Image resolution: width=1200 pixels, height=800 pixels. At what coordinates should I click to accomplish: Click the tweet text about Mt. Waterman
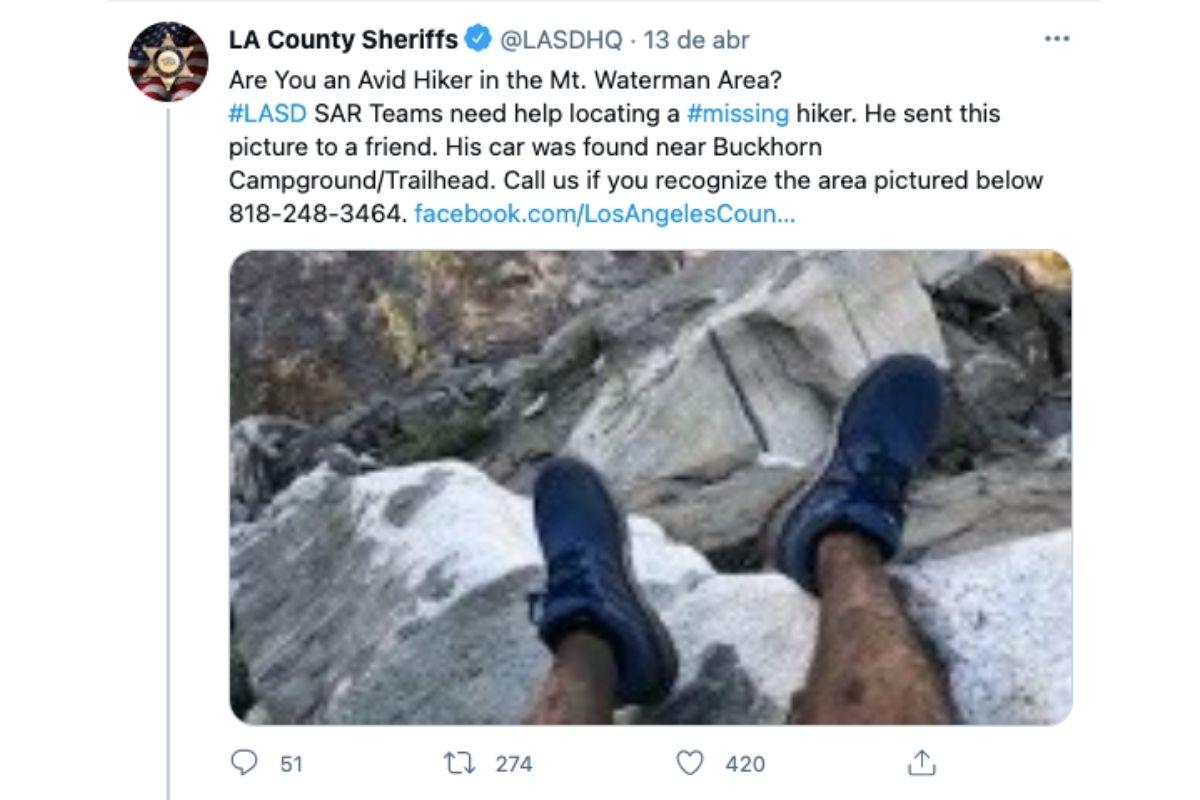tap(636, 147)
